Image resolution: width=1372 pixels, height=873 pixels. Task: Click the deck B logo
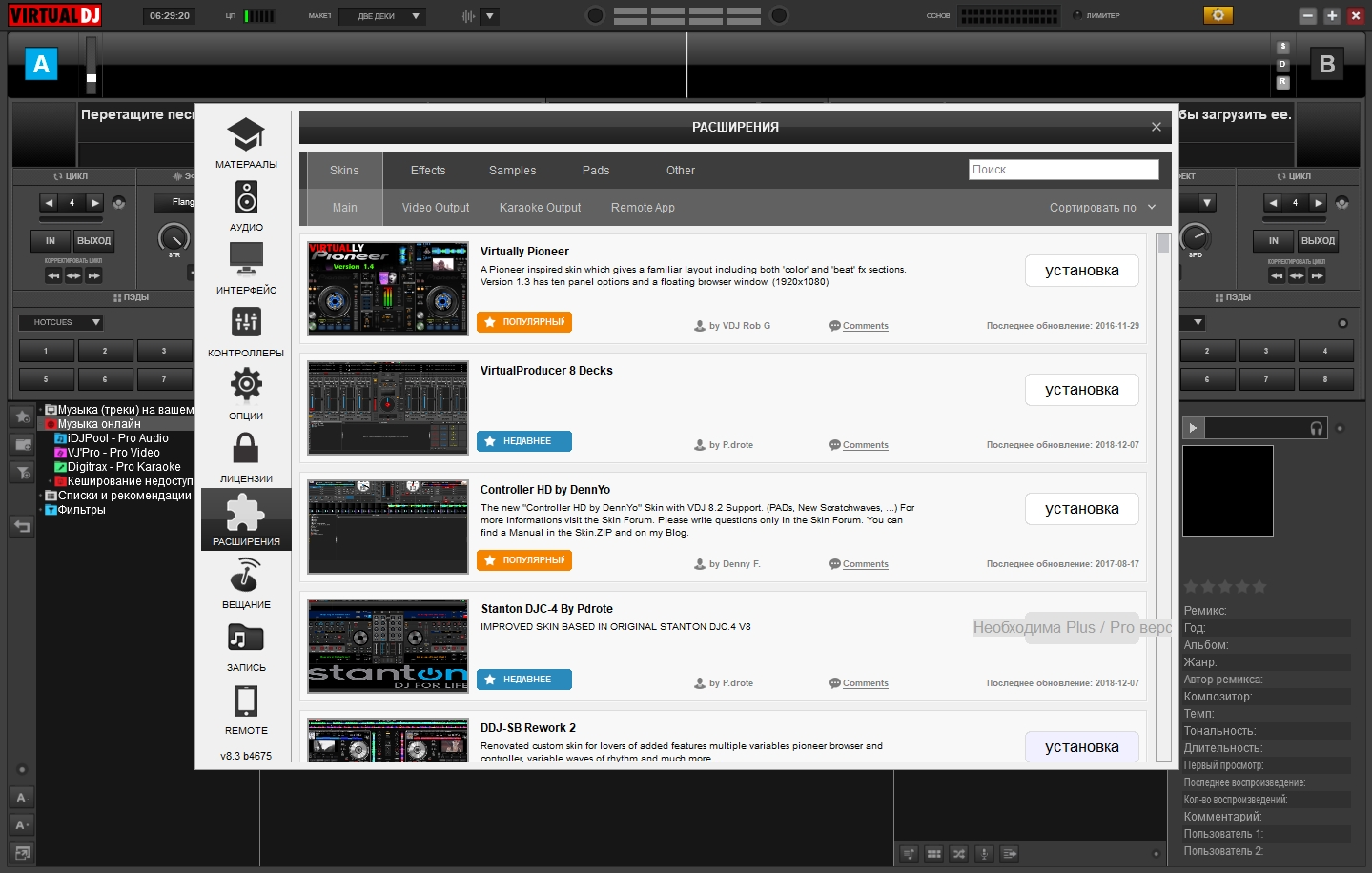(1326, 64)
